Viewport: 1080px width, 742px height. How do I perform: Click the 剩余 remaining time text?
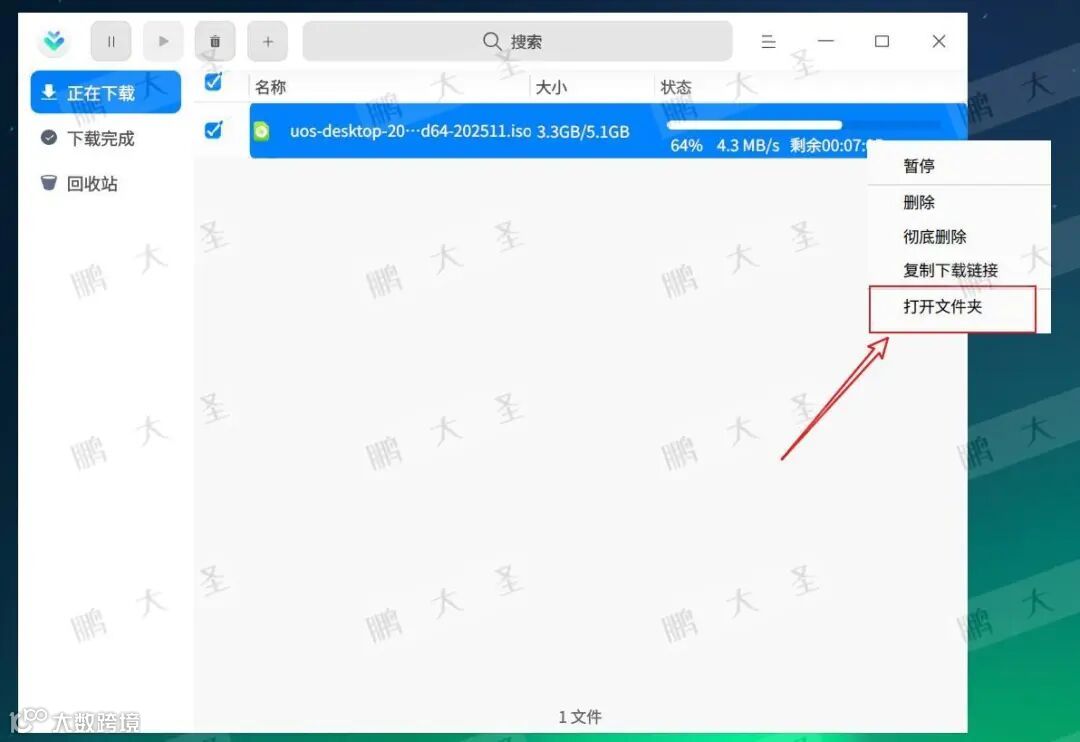pos(827,145)
